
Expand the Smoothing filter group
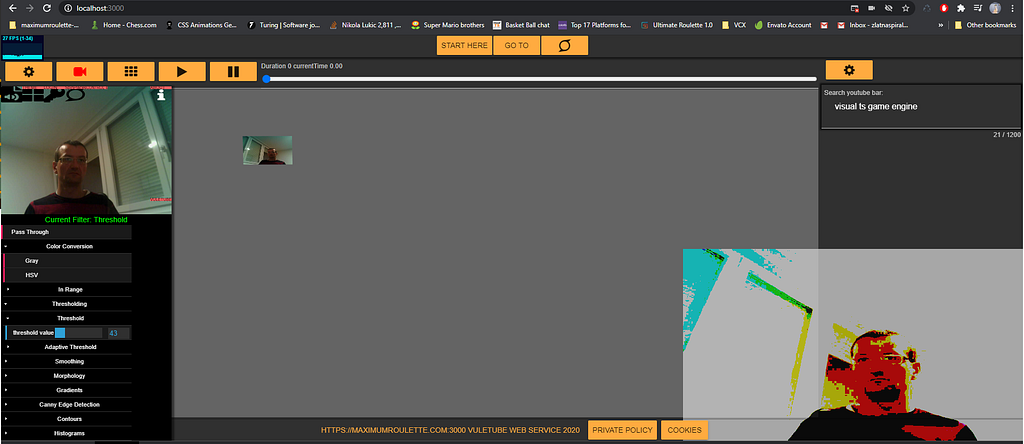coord(67,361)
